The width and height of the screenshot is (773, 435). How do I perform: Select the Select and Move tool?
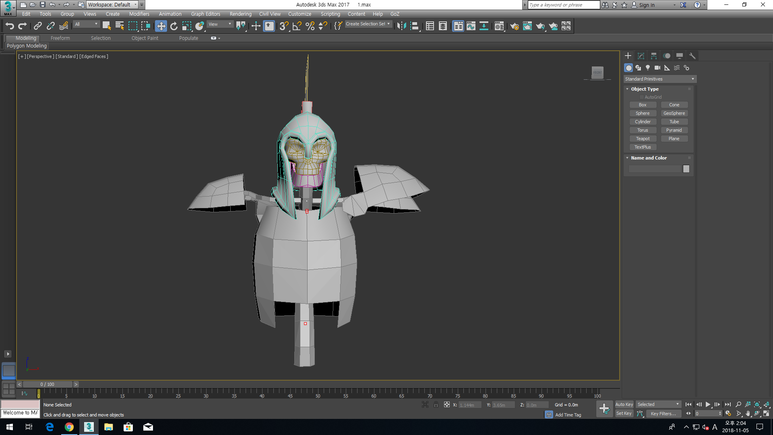tap(160, 26)
